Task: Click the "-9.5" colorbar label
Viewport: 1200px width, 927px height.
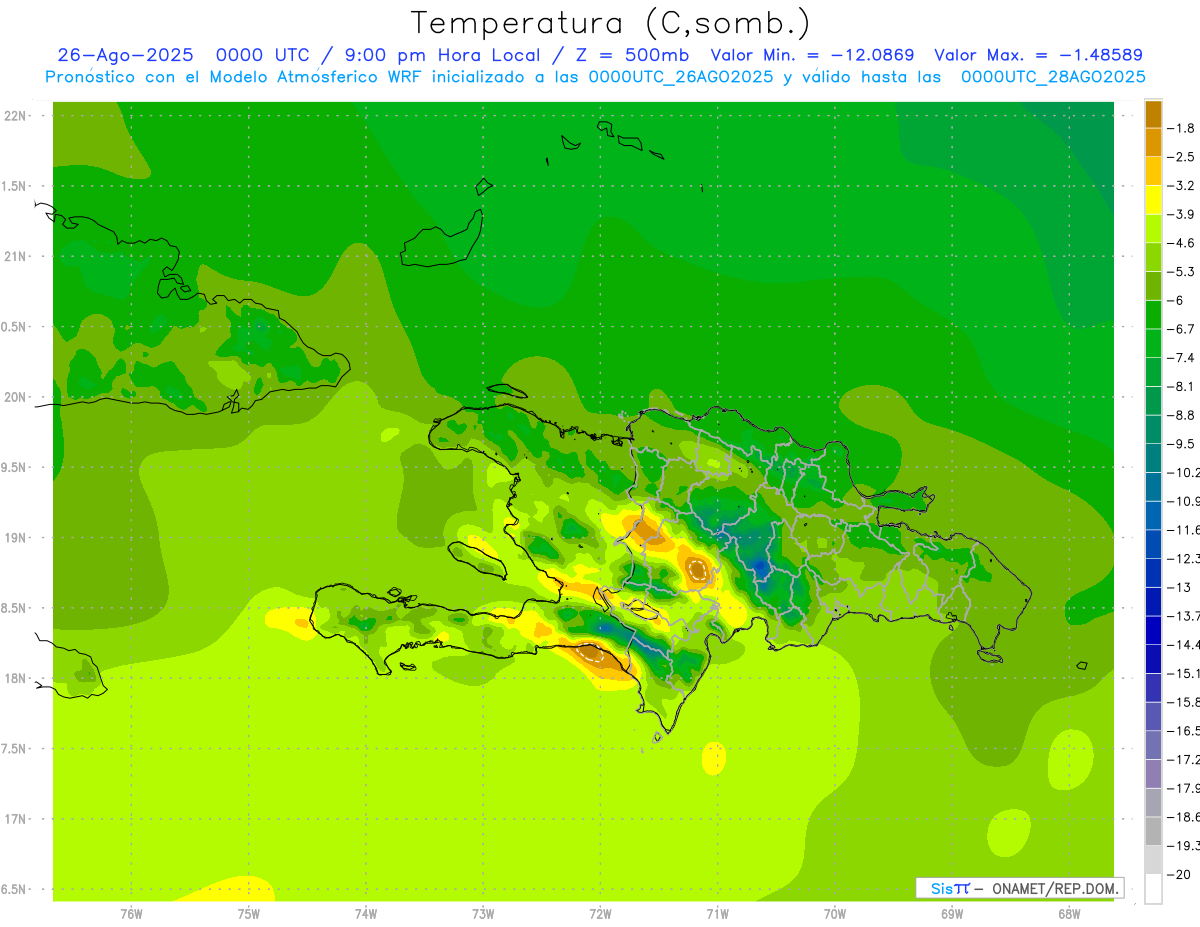Action: click(1182, 444)
